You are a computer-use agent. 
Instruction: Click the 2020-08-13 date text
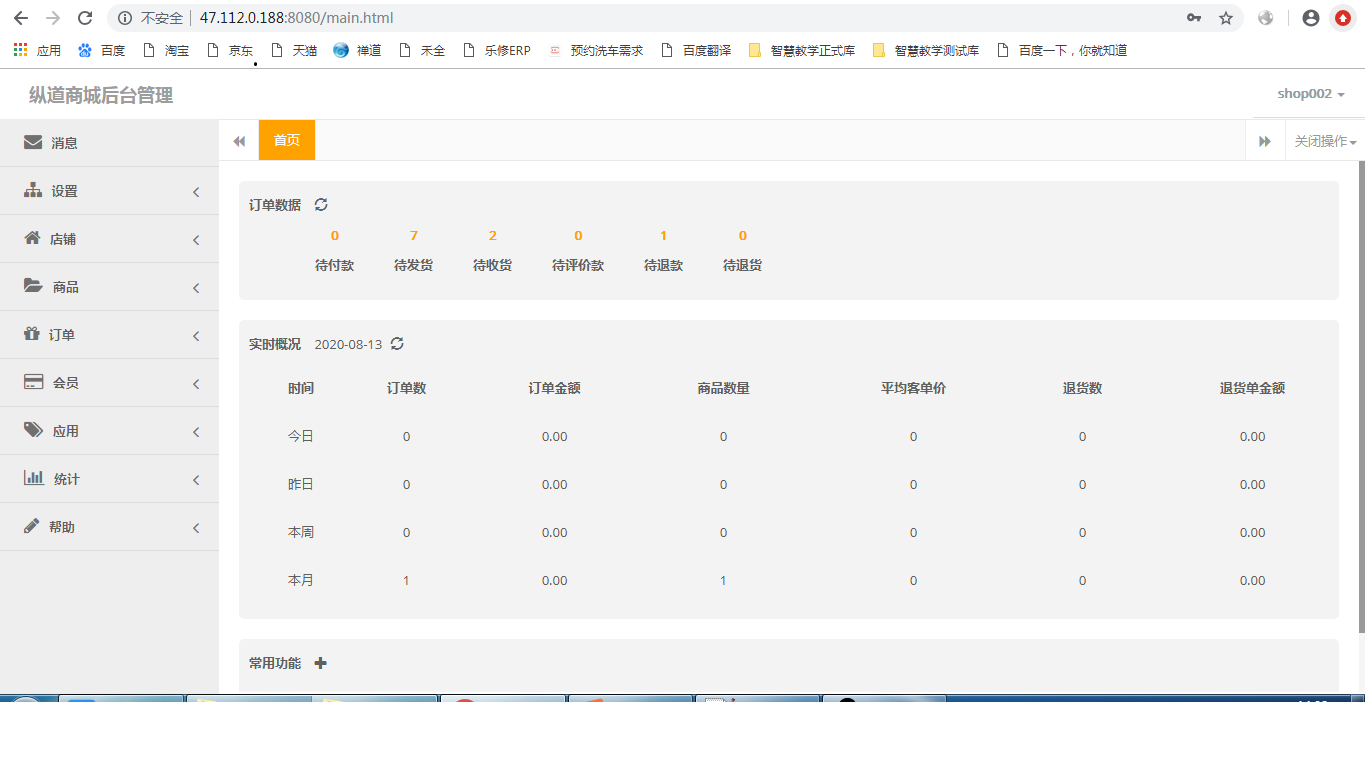pos(348,344)
